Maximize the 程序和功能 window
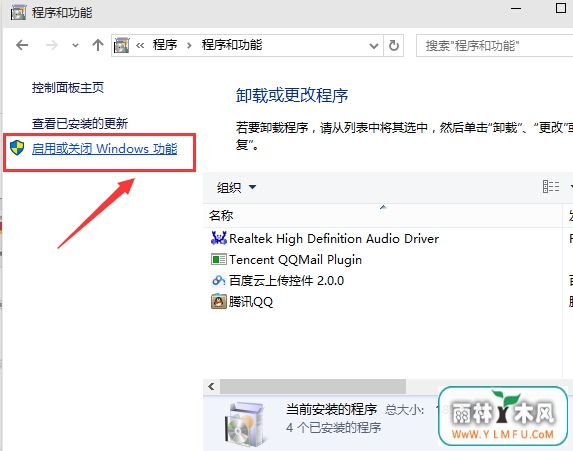The image size is (573, 451). pos(561,8)
